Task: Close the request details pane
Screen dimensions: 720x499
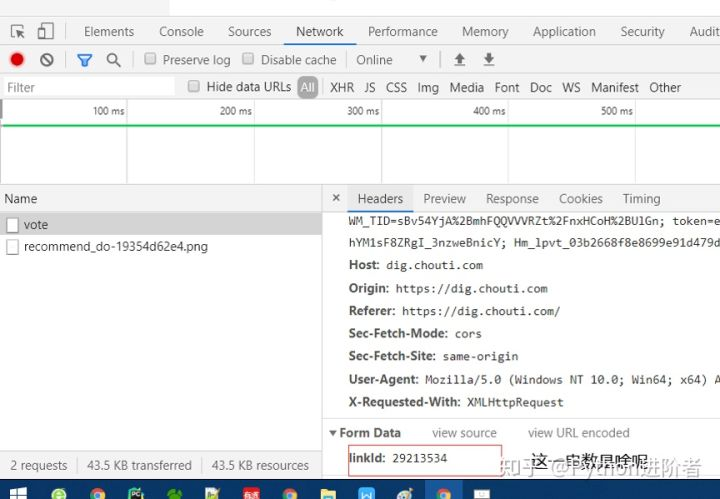Action: pos(336,198)
